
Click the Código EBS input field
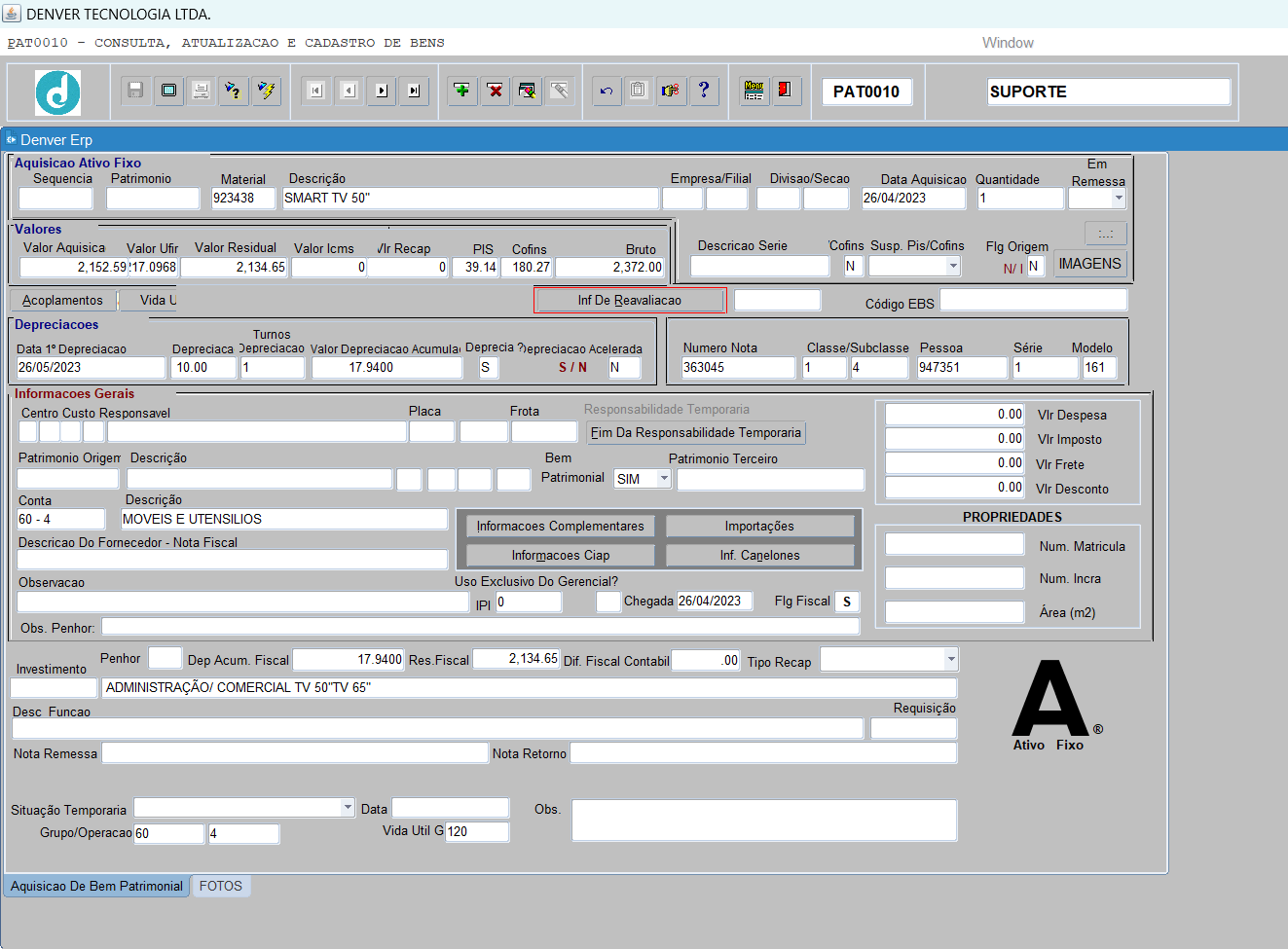(x=1033, y=300)
